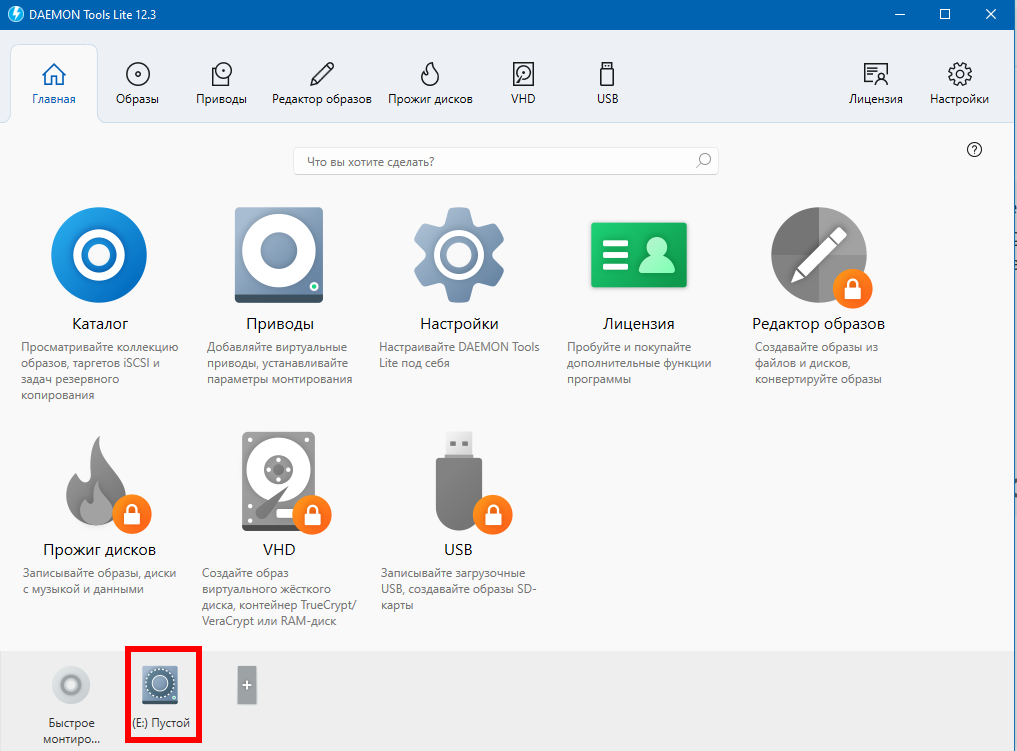Click the Настройки heading under gear tile
Viewport: 1017px width, 751px height.
(x=459, y=324)
